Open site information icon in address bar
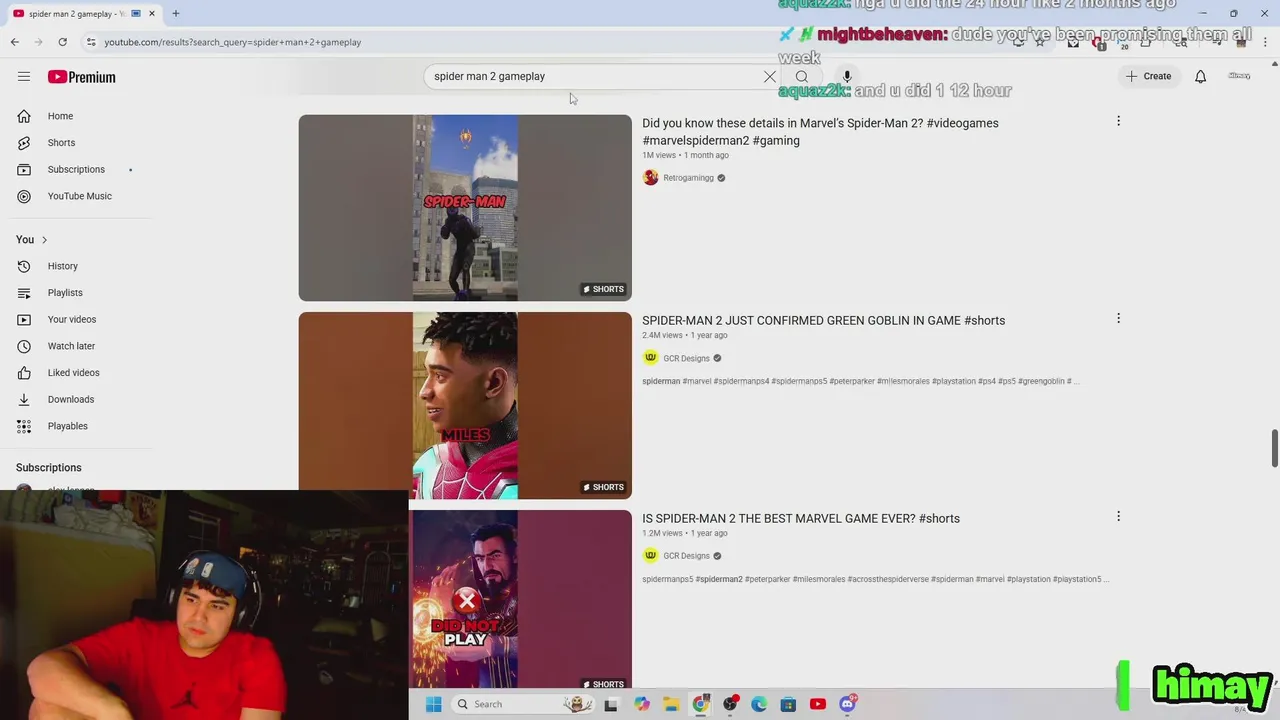Screen dimensions: 1280x720 [x=91, y=42]
